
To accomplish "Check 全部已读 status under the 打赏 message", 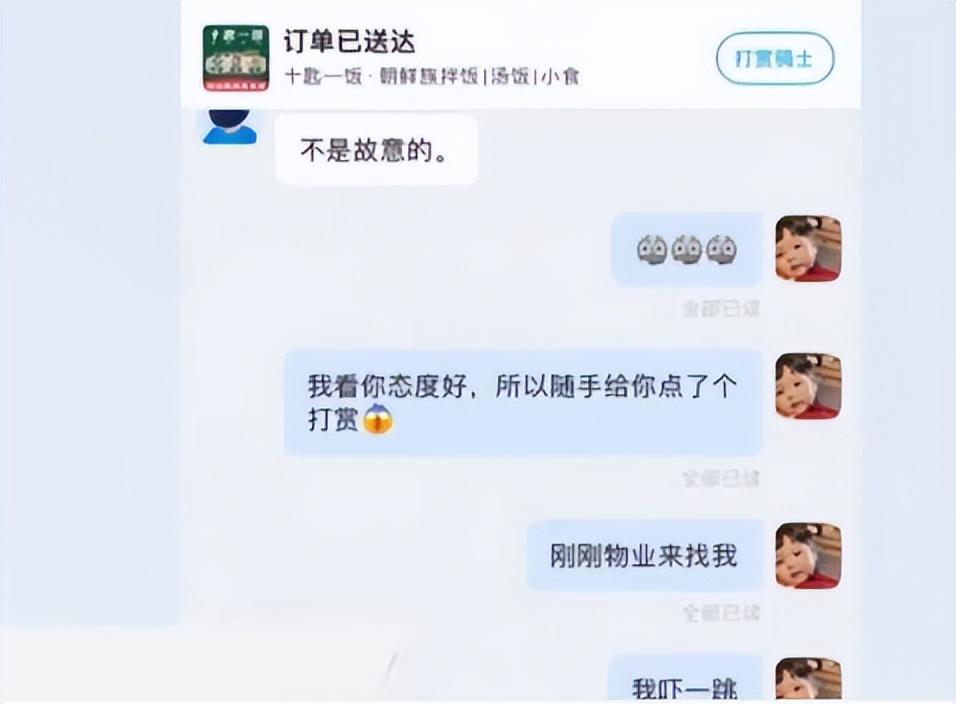I will tap(721, 478).
